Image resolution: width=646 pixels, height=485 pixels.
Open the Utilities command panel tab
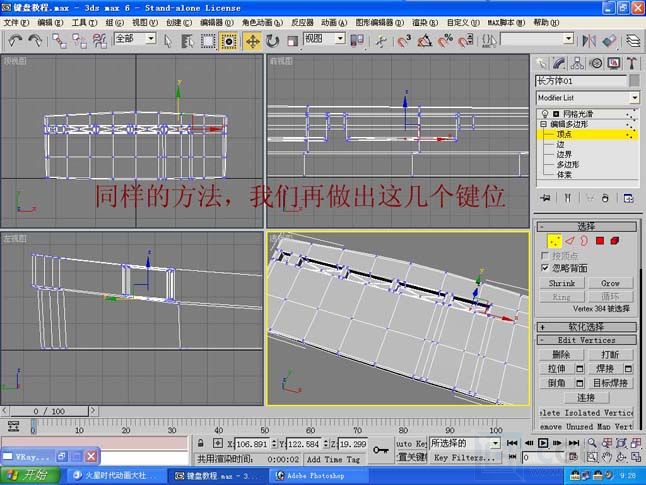tap(632, 63)
